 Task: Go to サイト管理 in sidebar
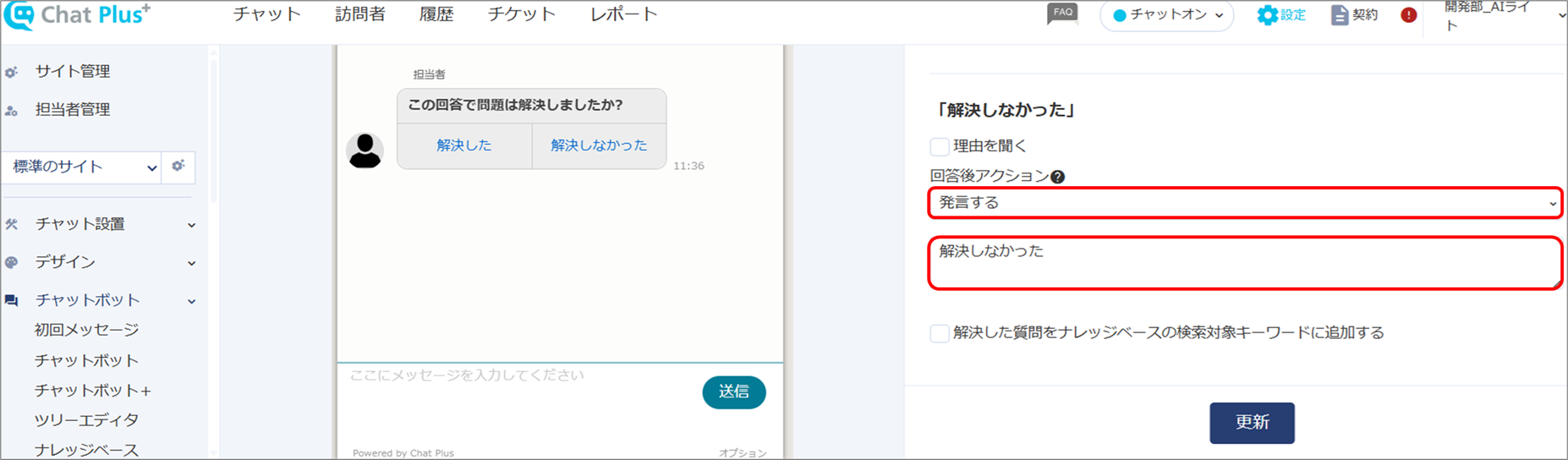73,72
